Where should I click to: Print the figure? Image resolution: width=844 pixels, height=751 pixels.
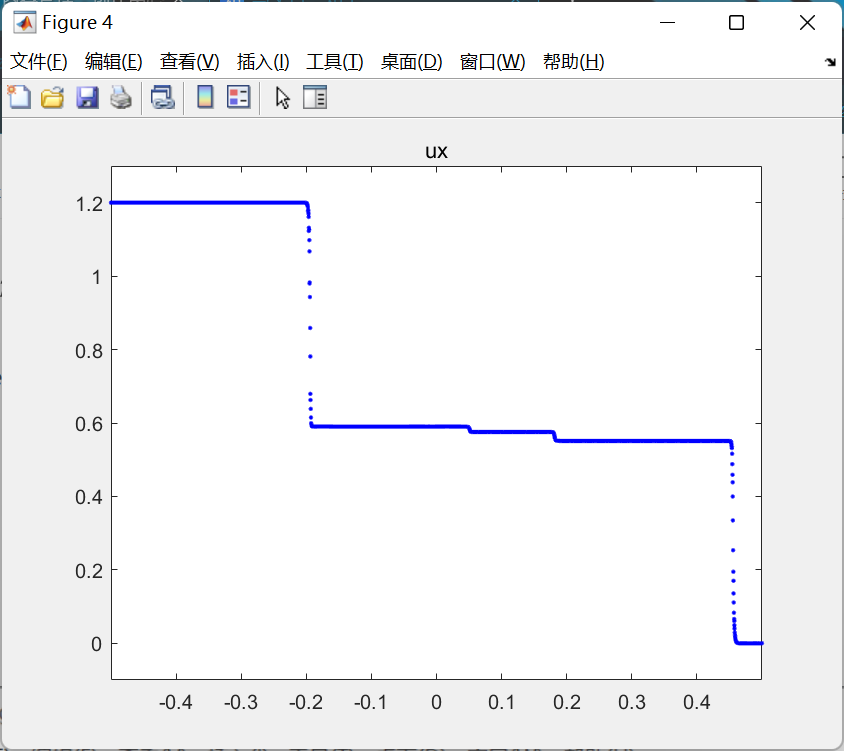pyautogui.click(x=119, y=97)
